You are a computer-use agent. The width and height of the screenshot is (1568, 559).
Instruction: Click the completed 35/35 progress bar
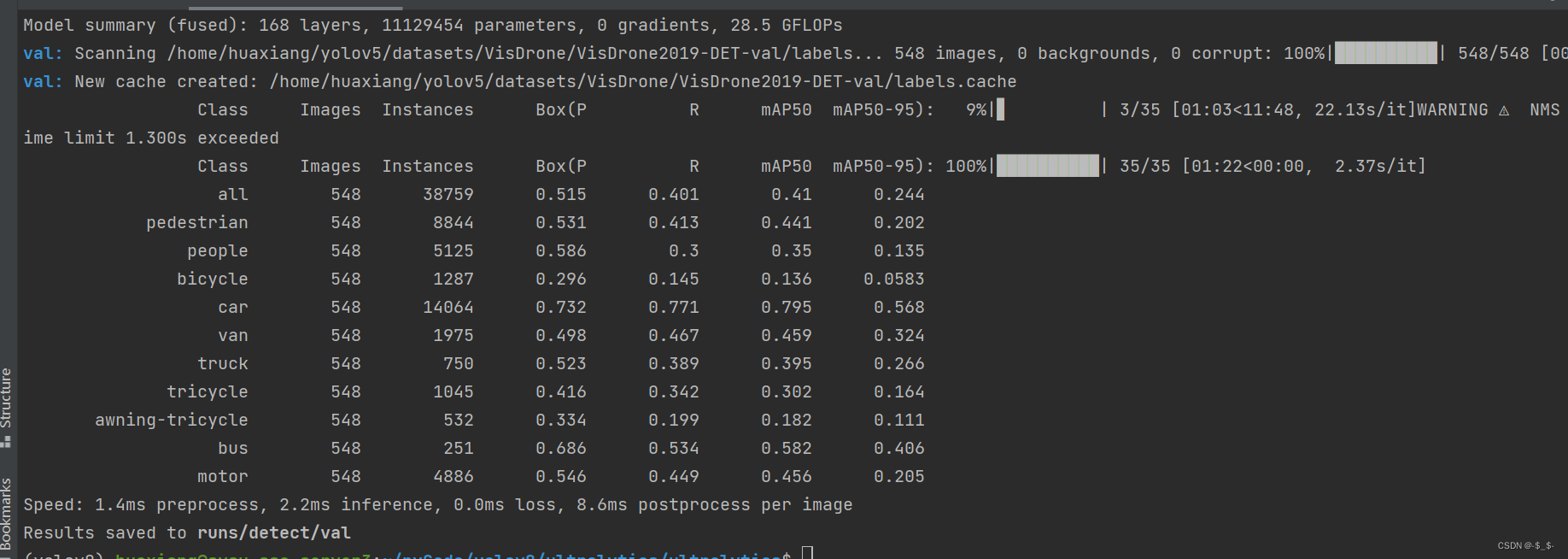click(1048, 166)
